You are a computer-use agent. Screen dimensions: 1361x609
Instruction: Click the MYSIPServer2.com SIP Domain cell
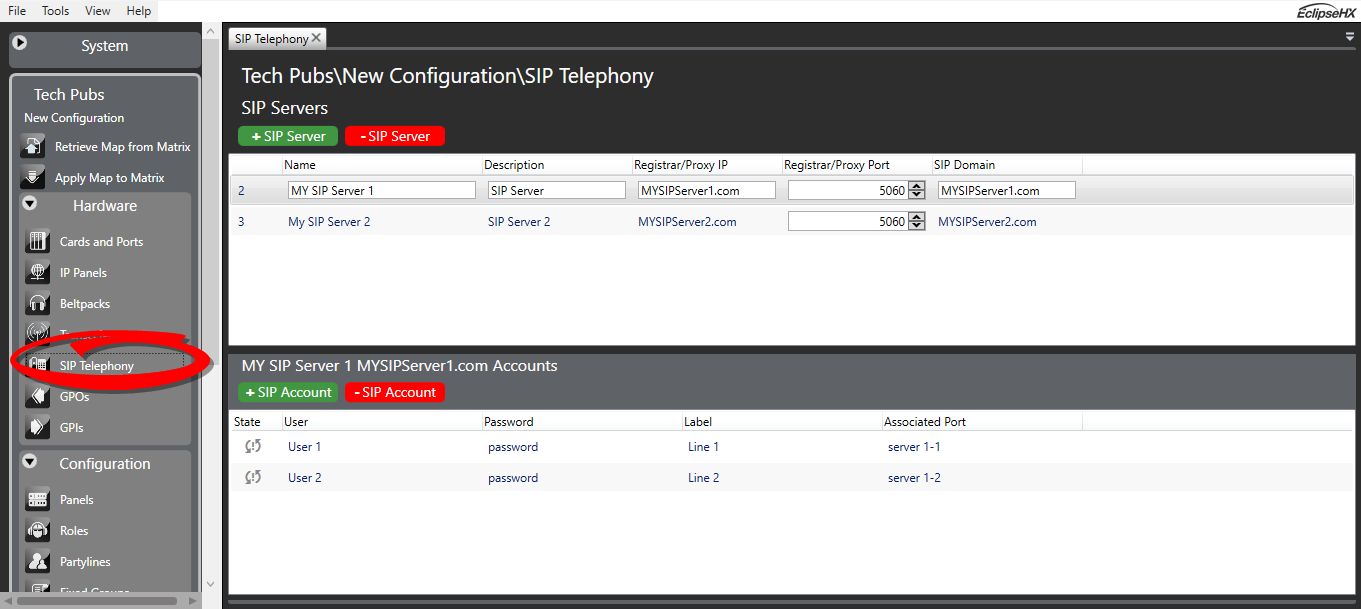[987, 222]
